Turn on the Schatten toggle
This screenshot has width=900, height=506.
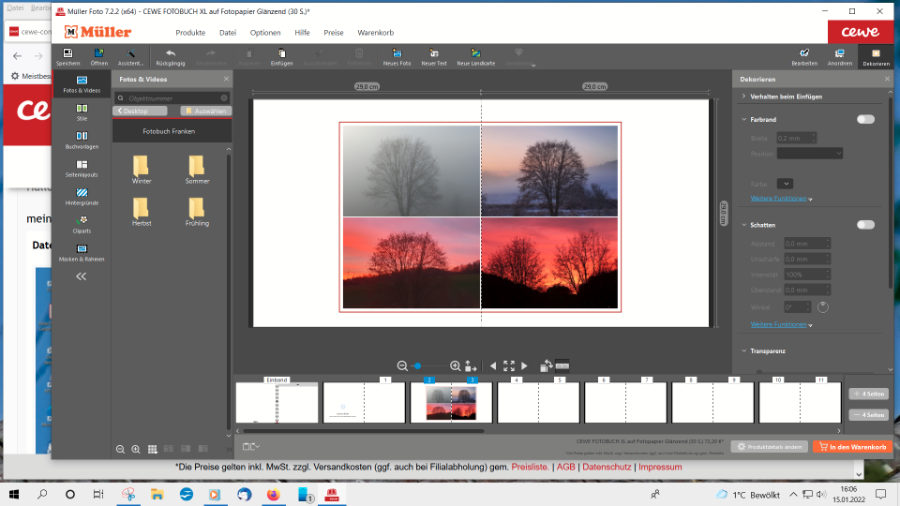click(x=865, y=225)
